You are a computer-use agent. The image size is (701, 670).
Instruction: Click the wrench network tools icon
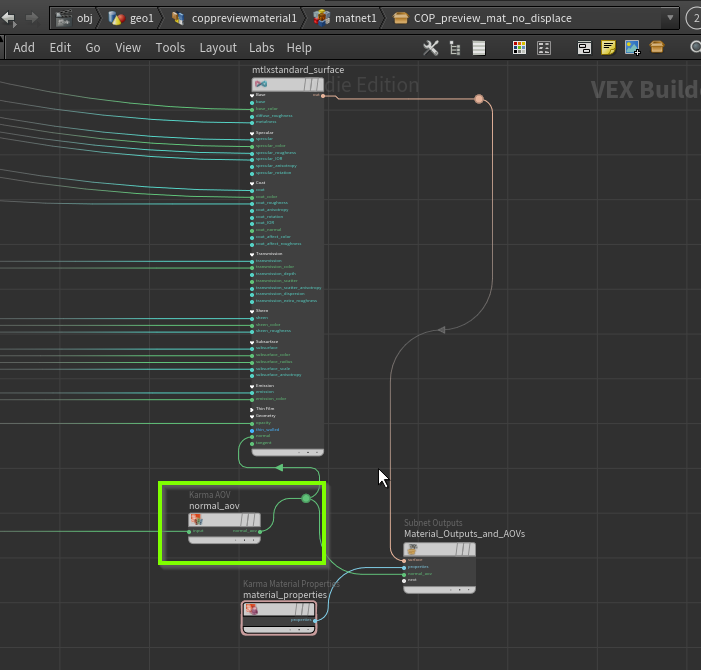pos(432,47)
